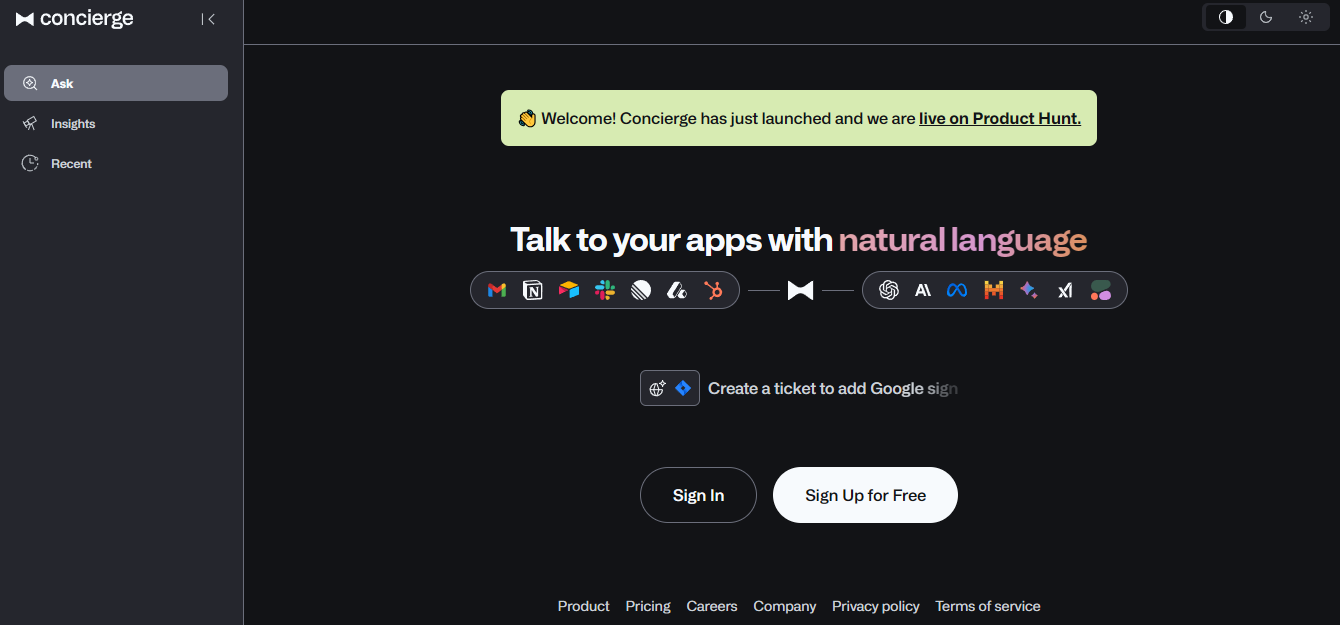Click the Gmail icon in the apps strip
This screenshot has width=1340, height=625.
click(497, 290)
